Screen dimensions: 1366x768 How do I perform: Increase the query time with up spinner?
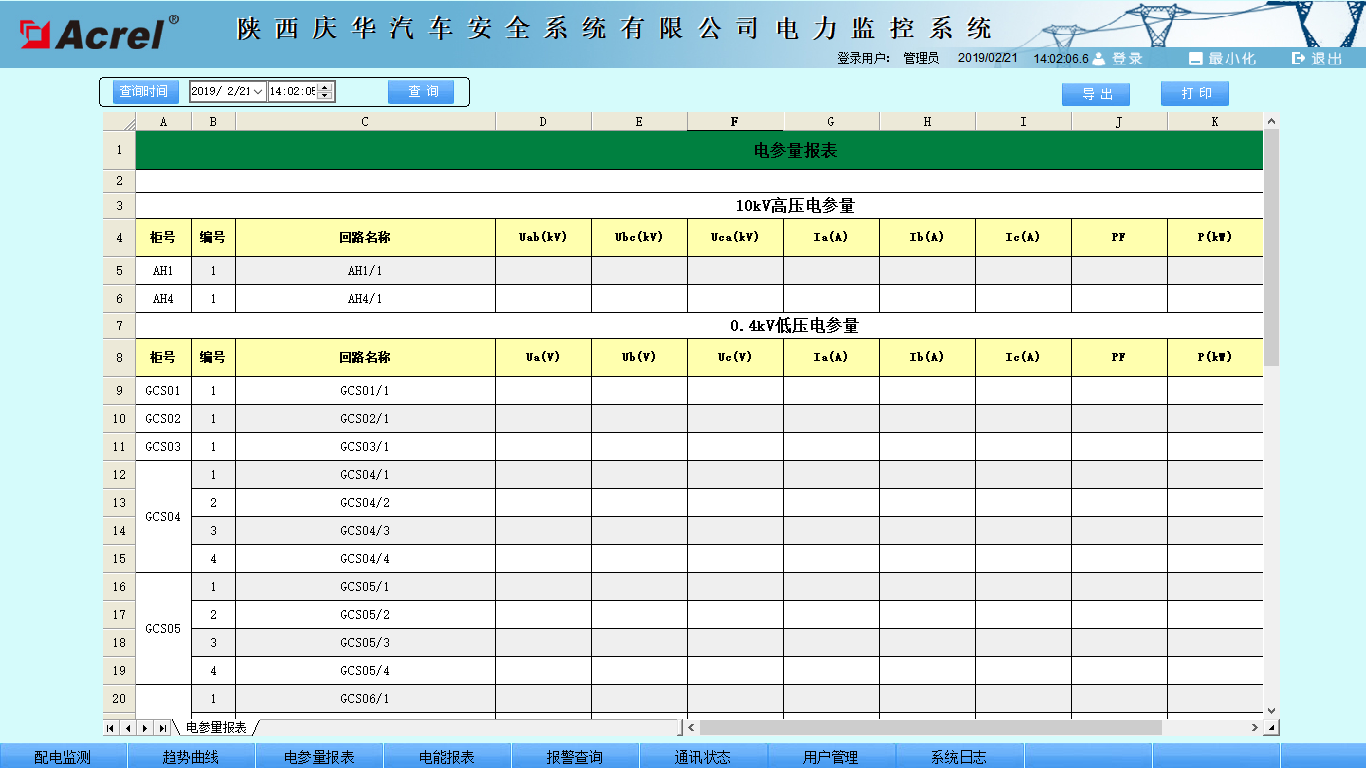tap(324, 87)
